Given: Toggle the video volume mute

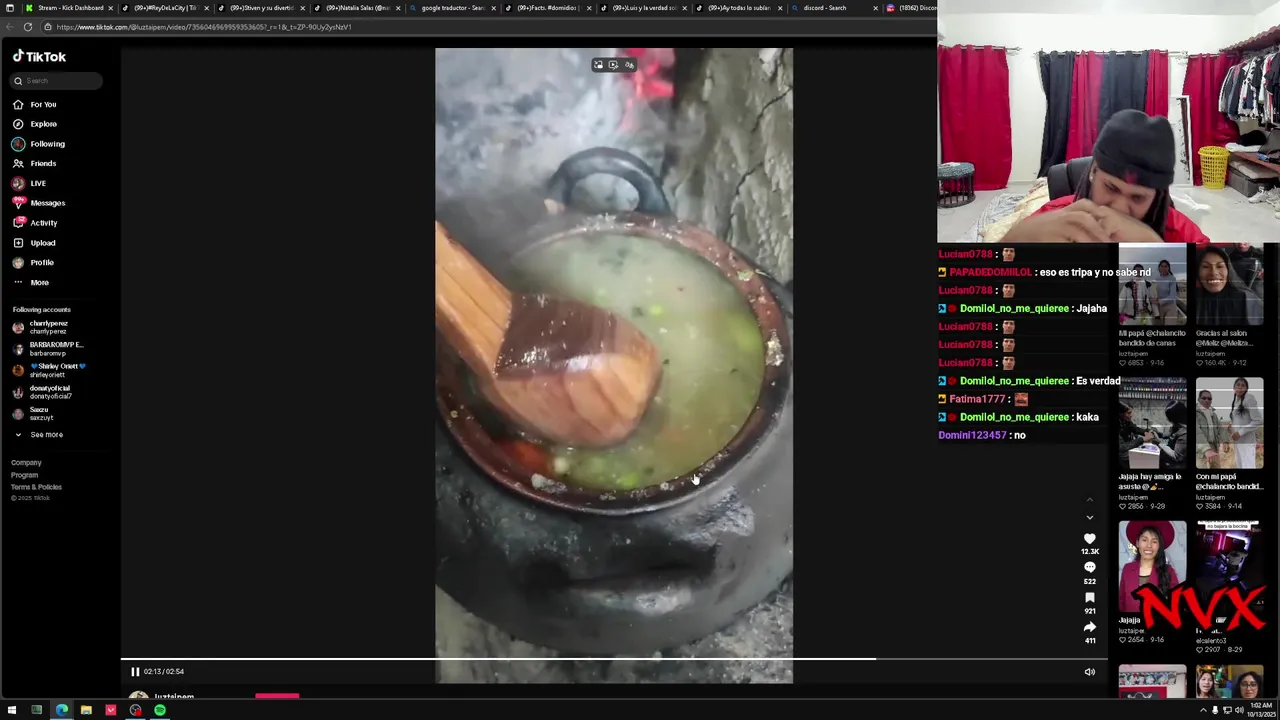Looking at the screenshot, I should pyautogui.click(x=1090, y=672).
